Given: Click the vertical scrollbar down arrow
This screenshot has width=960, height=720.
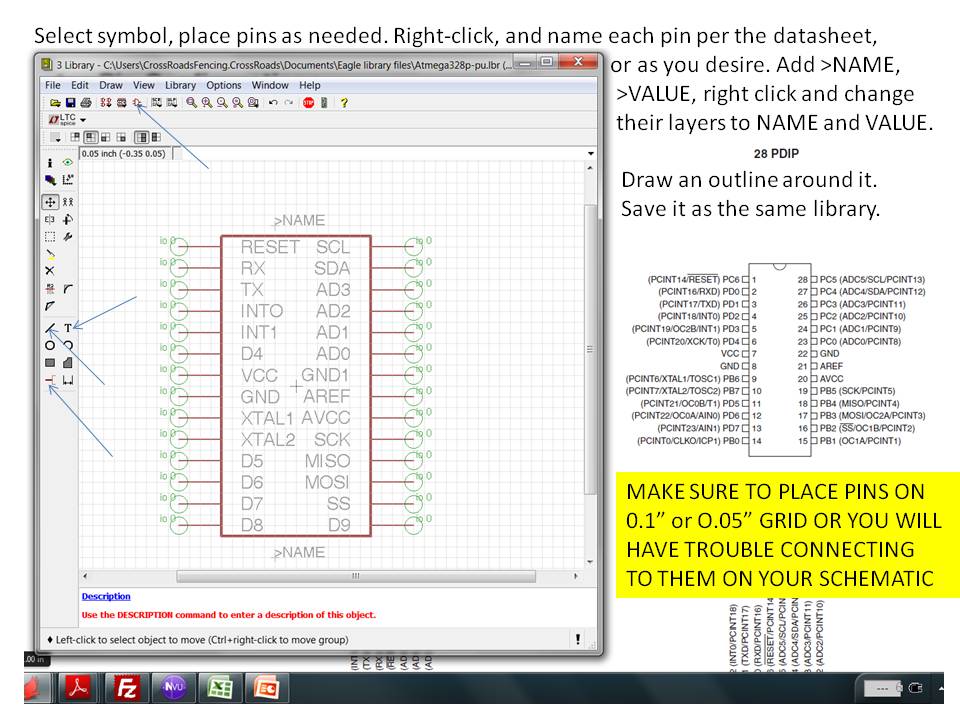Looking at the screenshot, I should 590,561.
